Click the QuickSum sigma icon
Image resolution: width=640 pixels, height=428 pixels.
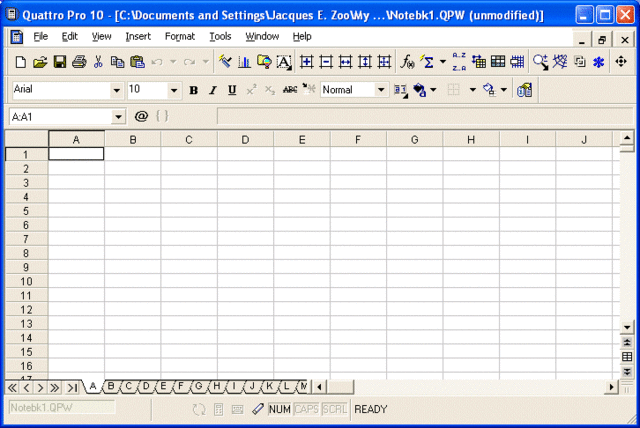427,62
